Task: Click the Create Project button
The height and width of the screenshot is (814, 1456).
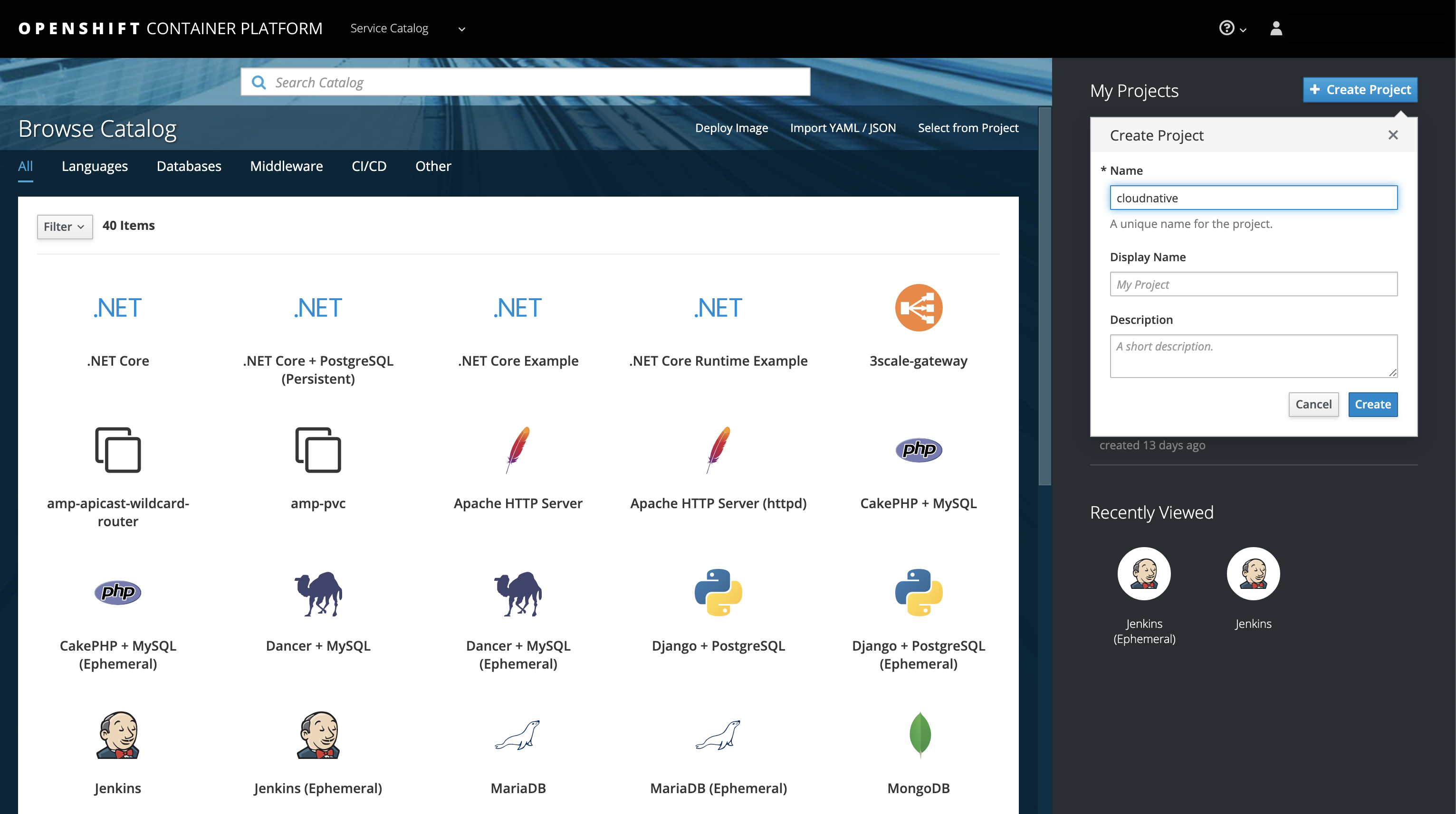Action: coord(1360,90)
